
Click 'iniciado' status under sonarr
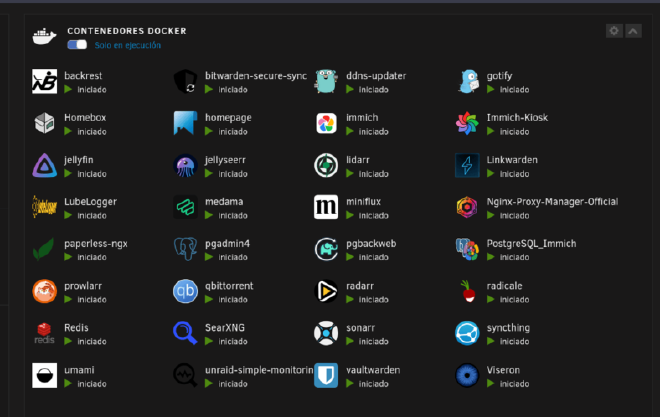pos(373,341)
